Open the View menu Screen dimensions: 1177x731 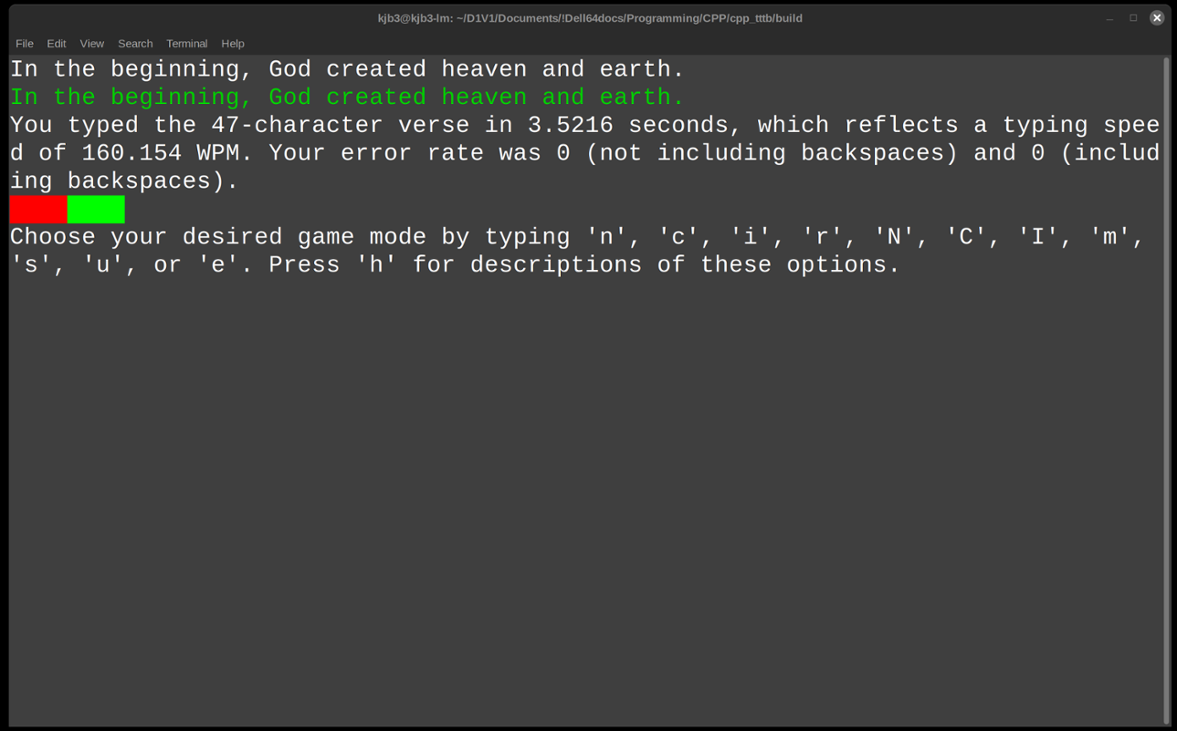(91, 43)
